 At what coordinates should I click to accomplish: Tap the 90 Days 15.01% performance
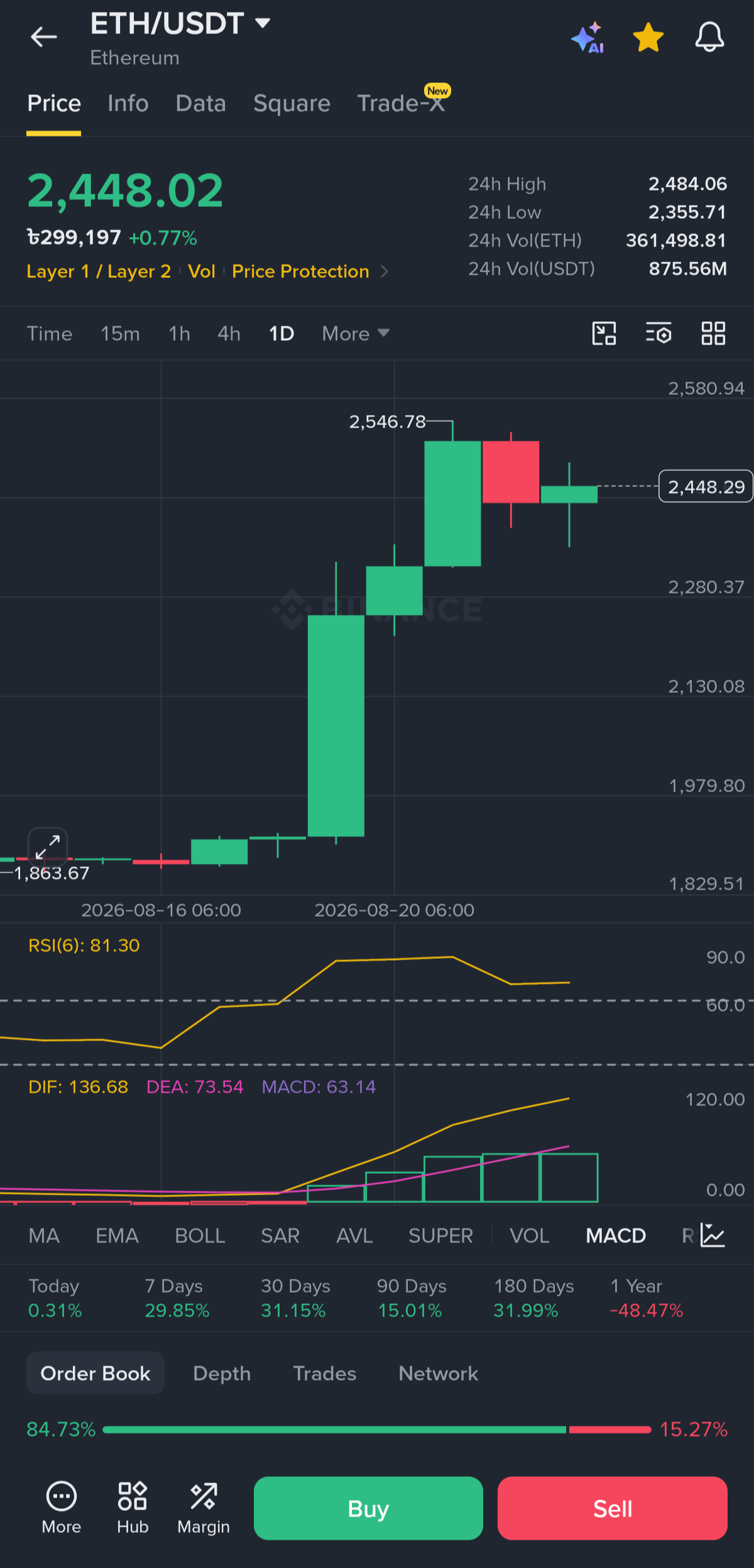pos(412,1298)
